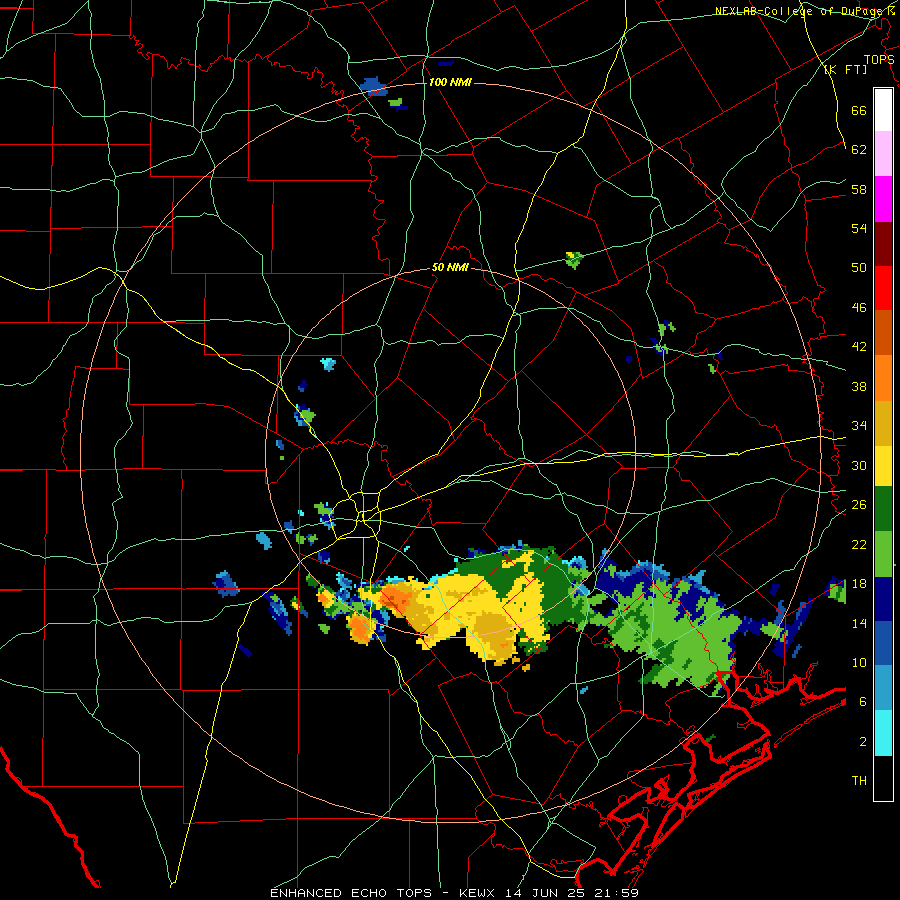Screen dimensions: 900x900
Task: Click the legend value 38
Action: [x=859, y=386]
